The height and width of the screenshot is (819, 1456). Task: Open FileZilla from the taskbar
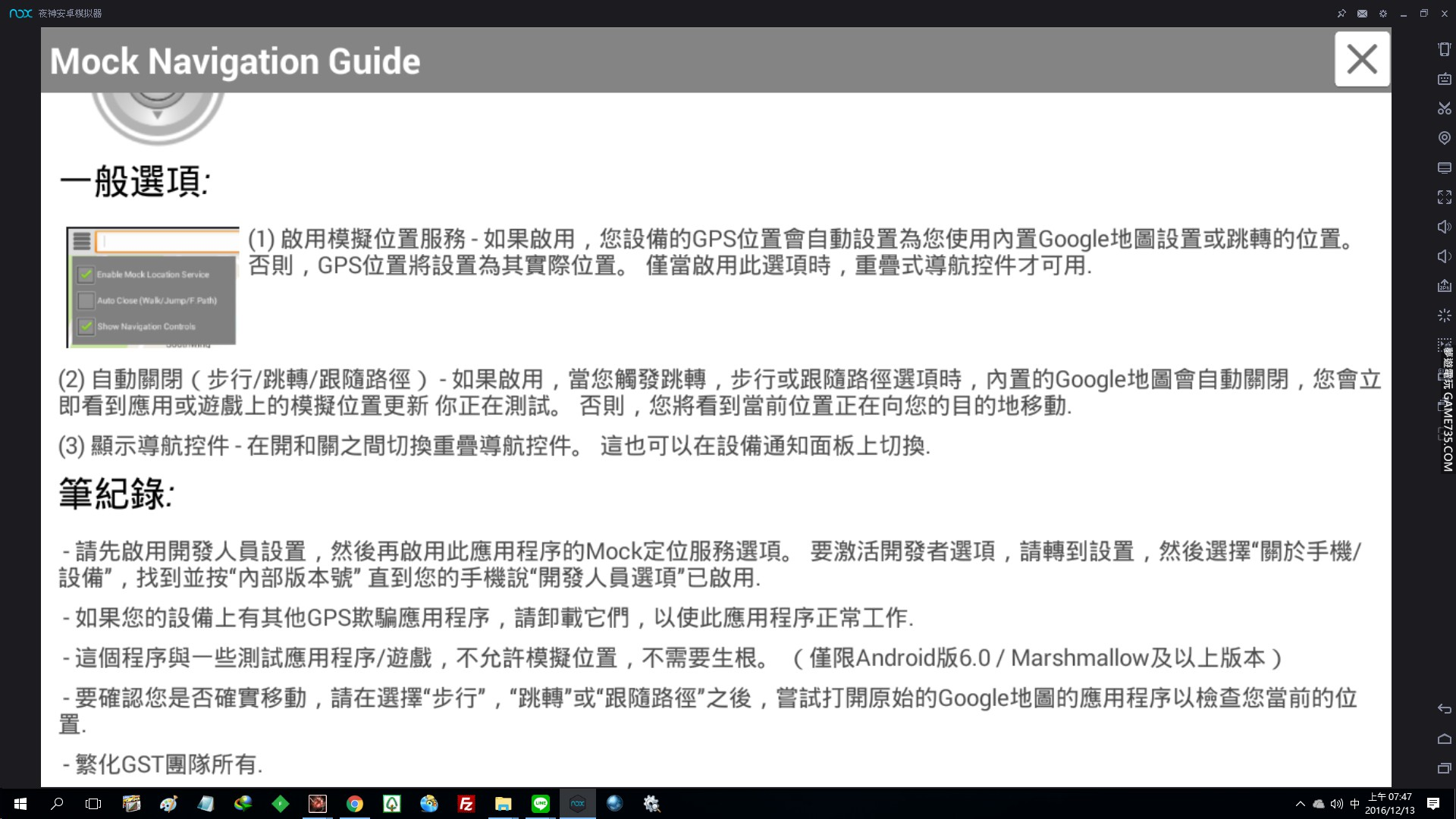(466, 804)
